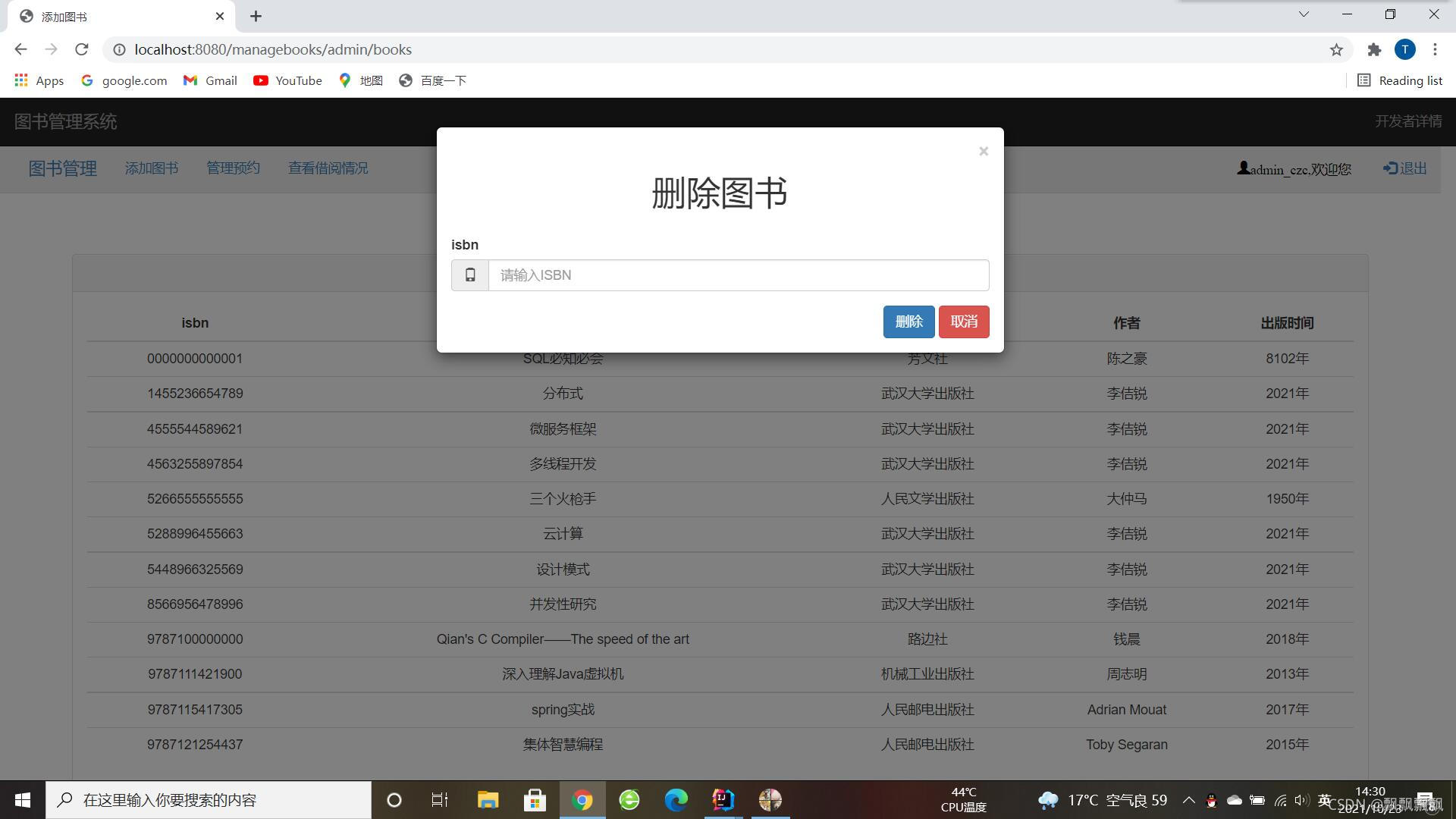The image size is (1456, 819).
Task: Open the Gmail bookmark
Action: [210, 80]
